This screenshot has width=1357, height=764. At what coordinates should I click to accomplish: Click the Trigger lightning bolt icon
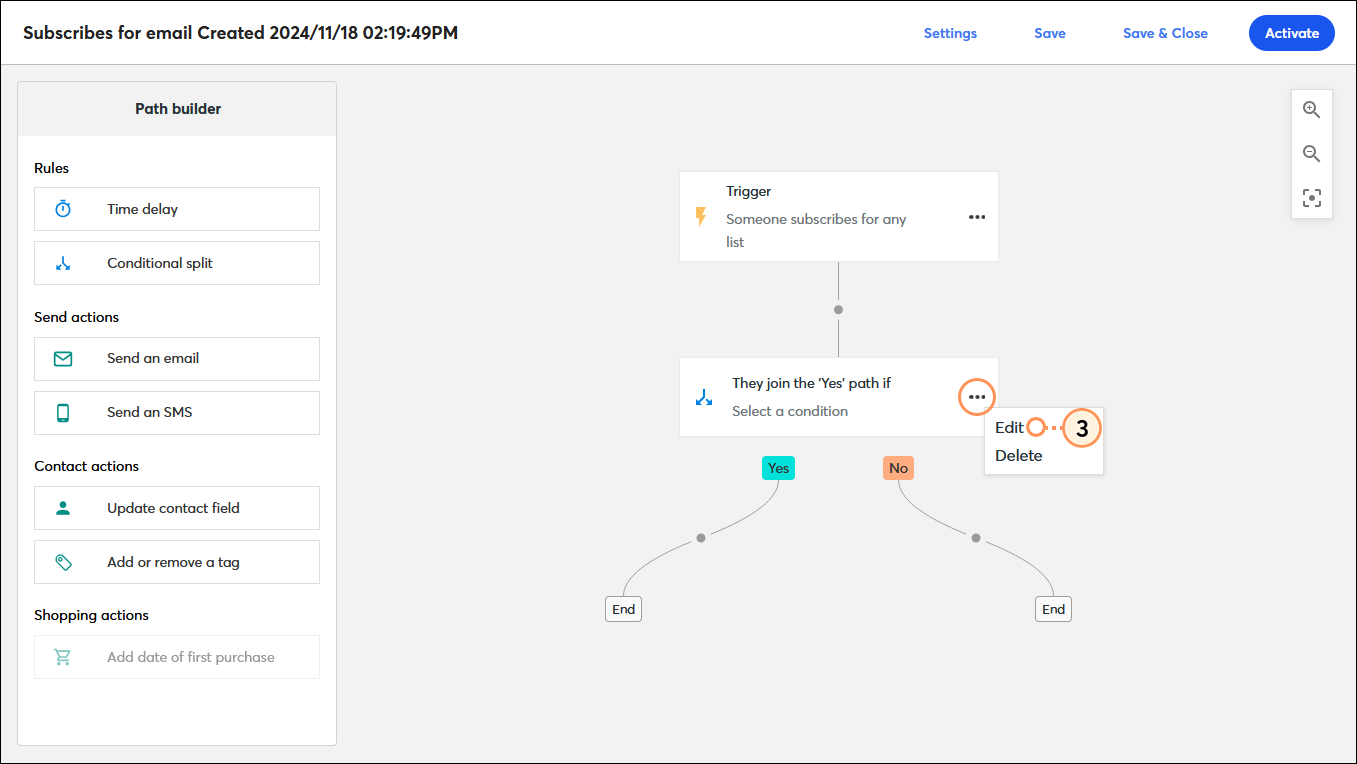(x=701, y=216)
